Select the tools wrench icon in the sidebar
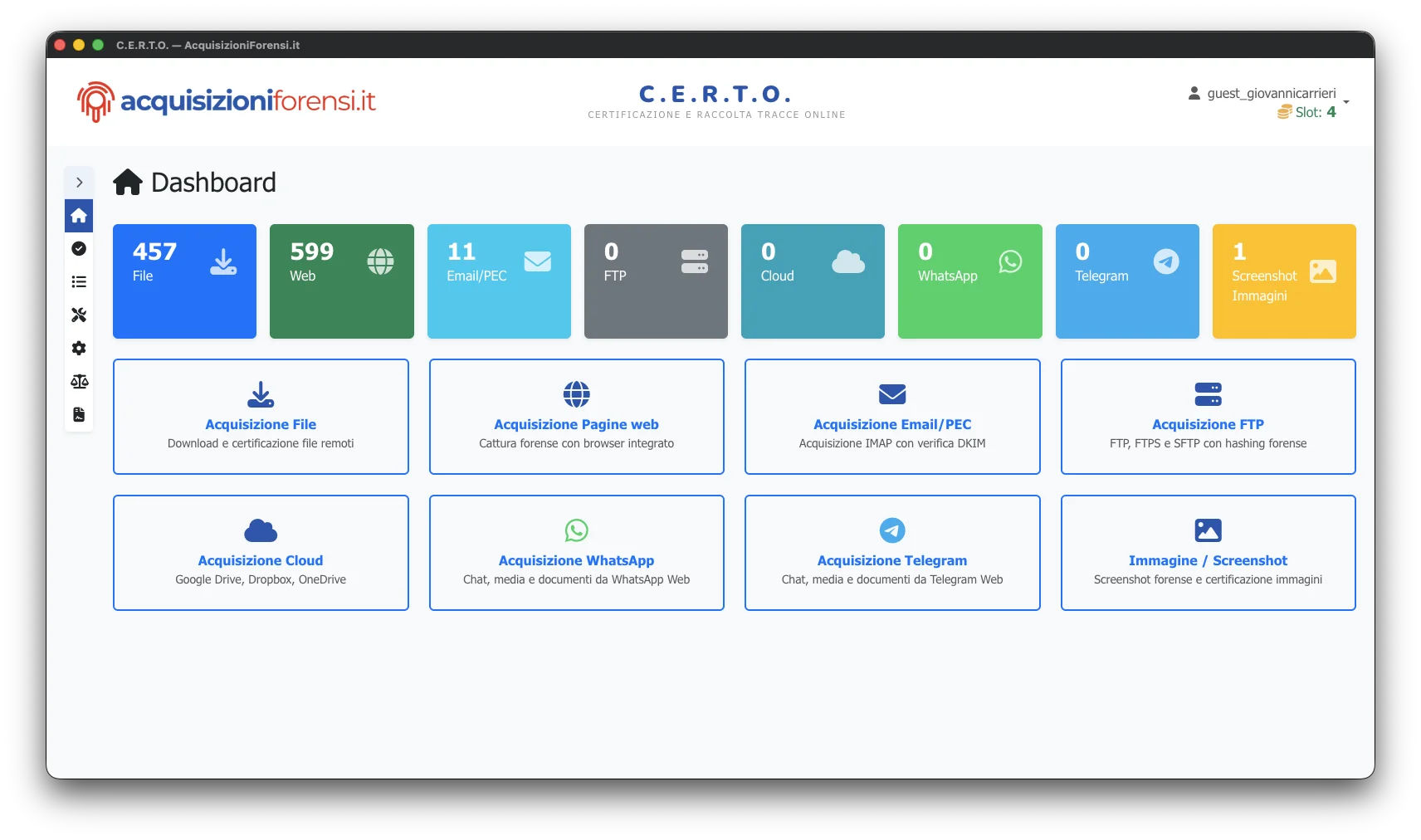Viewport: 1421px width, 840px height. (79, 315)
